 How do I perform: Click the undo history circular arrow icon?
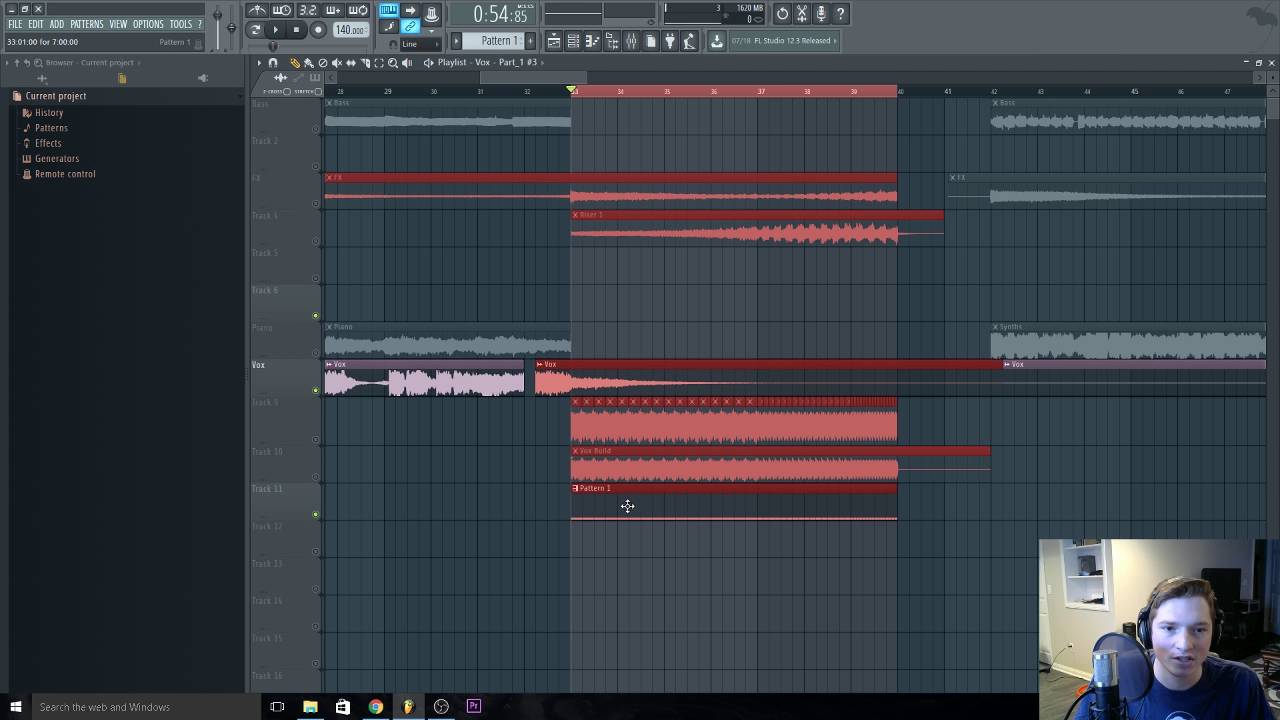[782, 14]
